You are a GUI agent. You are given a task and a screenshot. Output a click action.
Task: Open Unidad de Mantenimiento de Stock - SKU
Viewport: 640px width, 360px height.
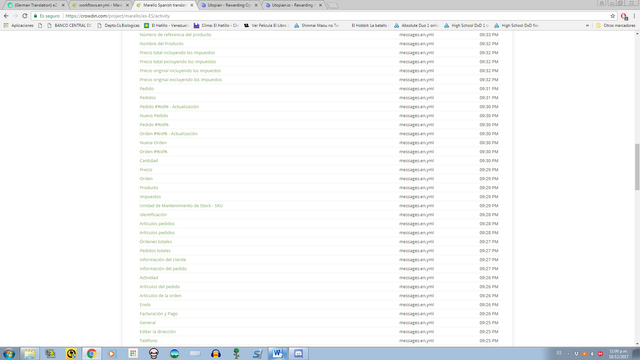[x=181, y=205]
